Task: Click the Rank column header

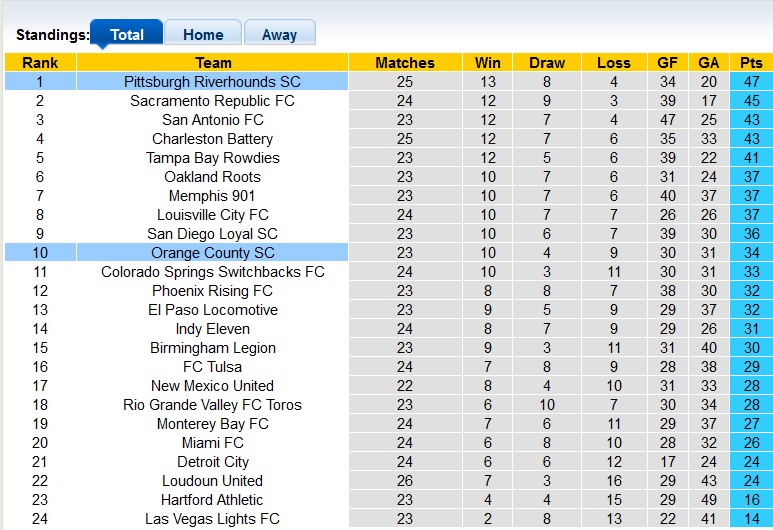Action: pyautogui.click(x=40, y=63)
